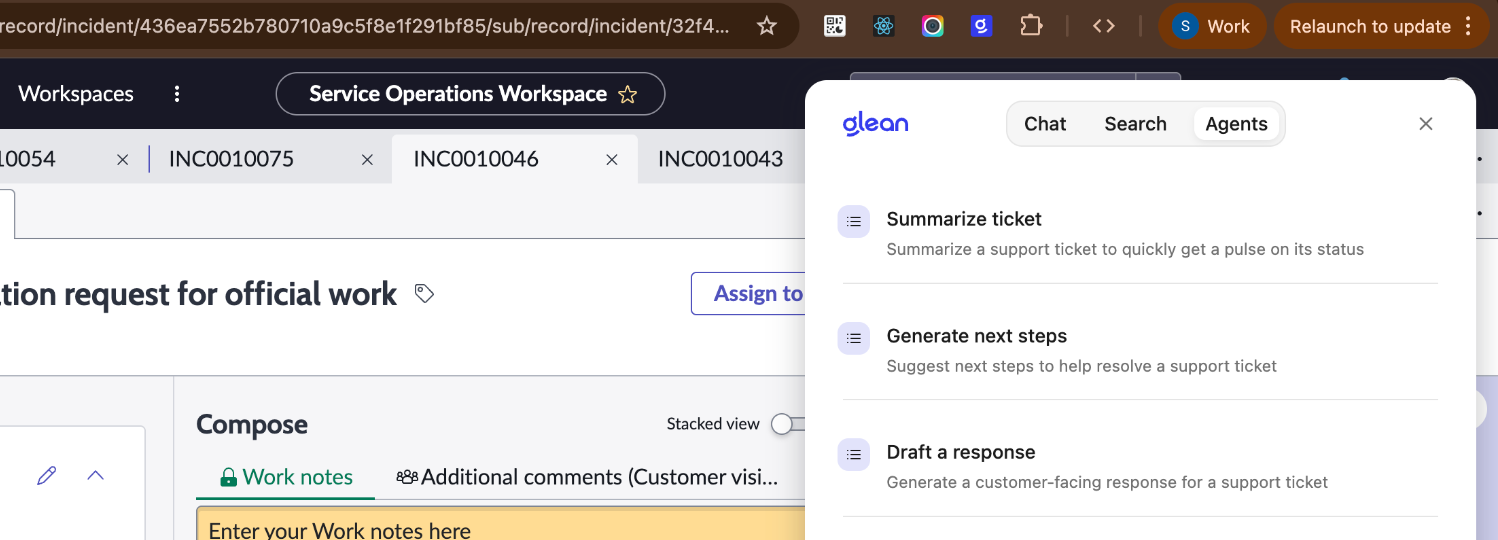Screen dimensions: 1498x540
Task: Click the Assign to button
Action: click(x=748, y=294)
